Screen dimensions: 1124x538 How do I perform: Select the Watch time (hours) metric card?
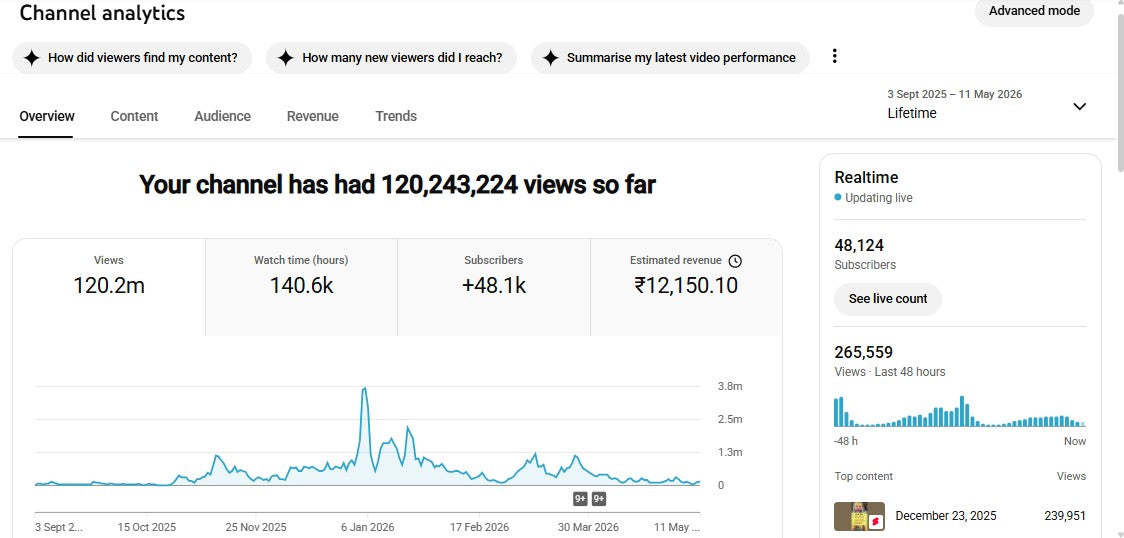301,287
